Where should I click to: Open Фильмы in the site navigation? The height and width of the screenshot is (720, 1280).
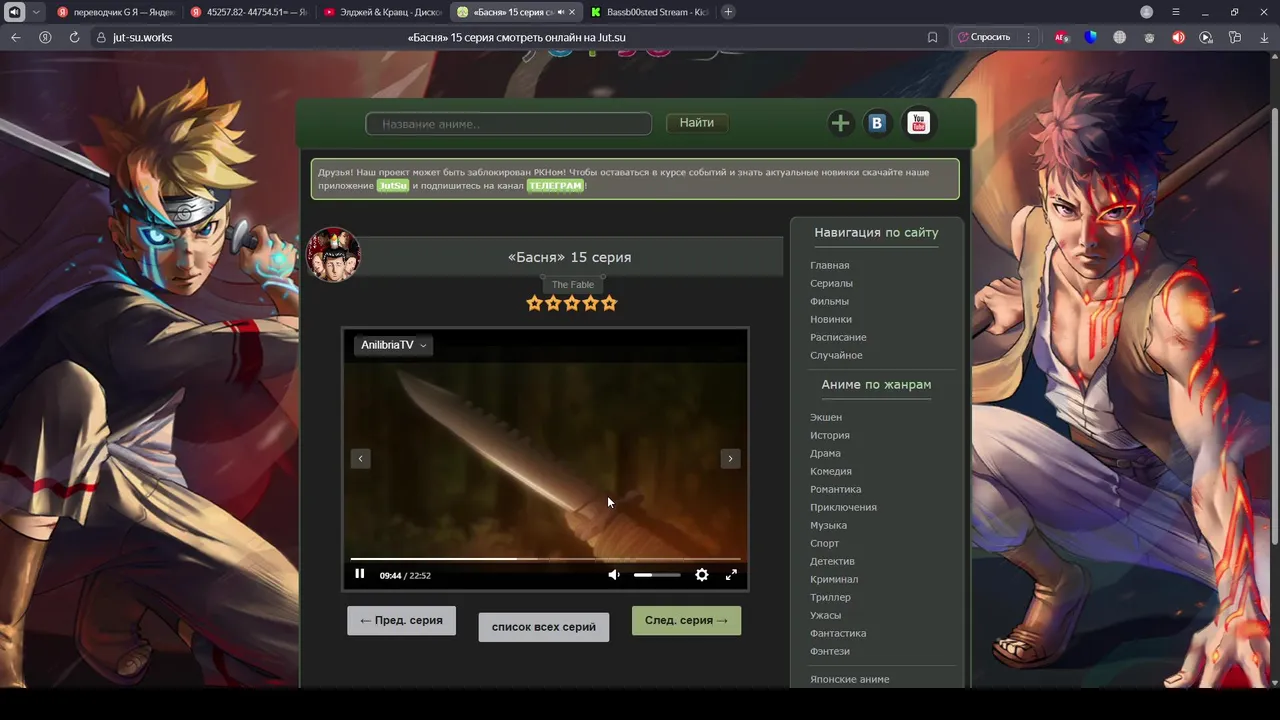829,301
